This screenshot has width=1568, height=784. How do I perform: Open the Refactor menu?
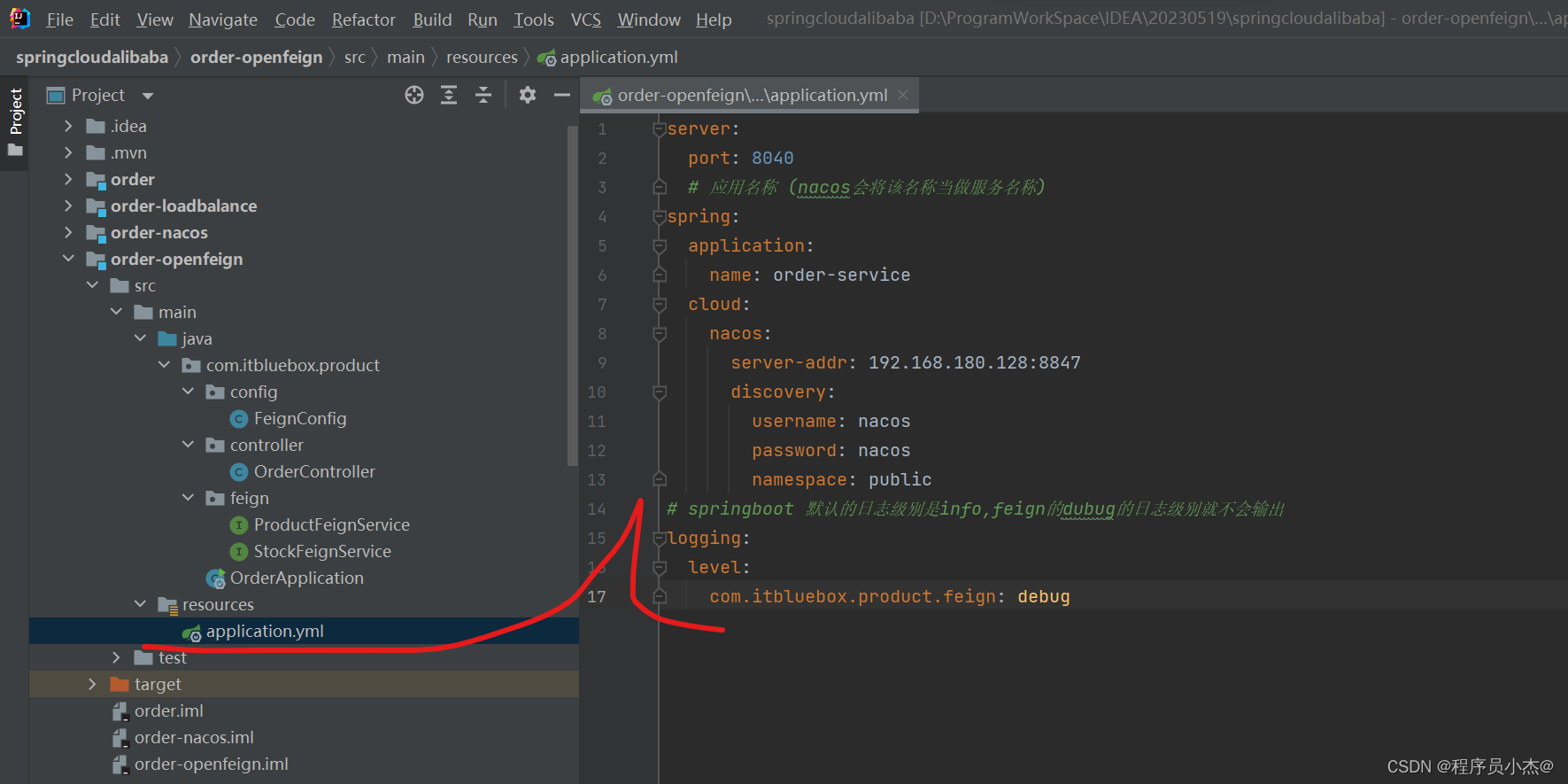[x=364, y=19]
